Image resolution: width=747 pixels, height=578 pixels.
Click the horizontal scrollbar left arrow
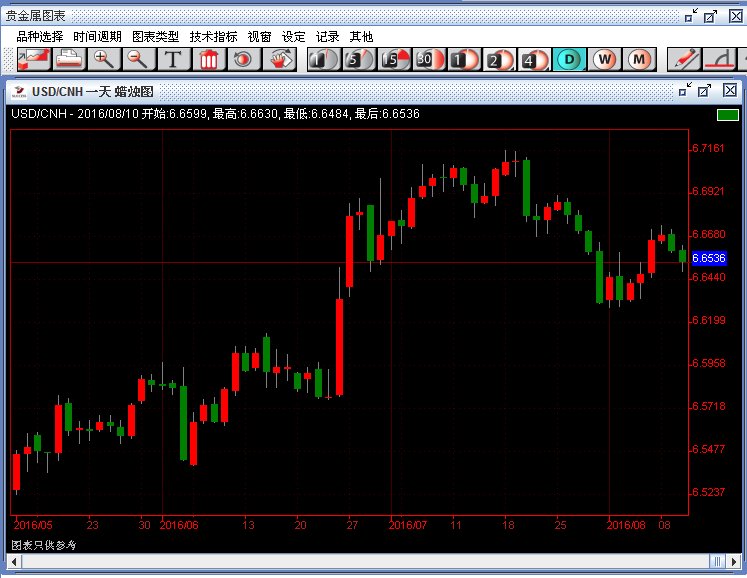point(14,561)
